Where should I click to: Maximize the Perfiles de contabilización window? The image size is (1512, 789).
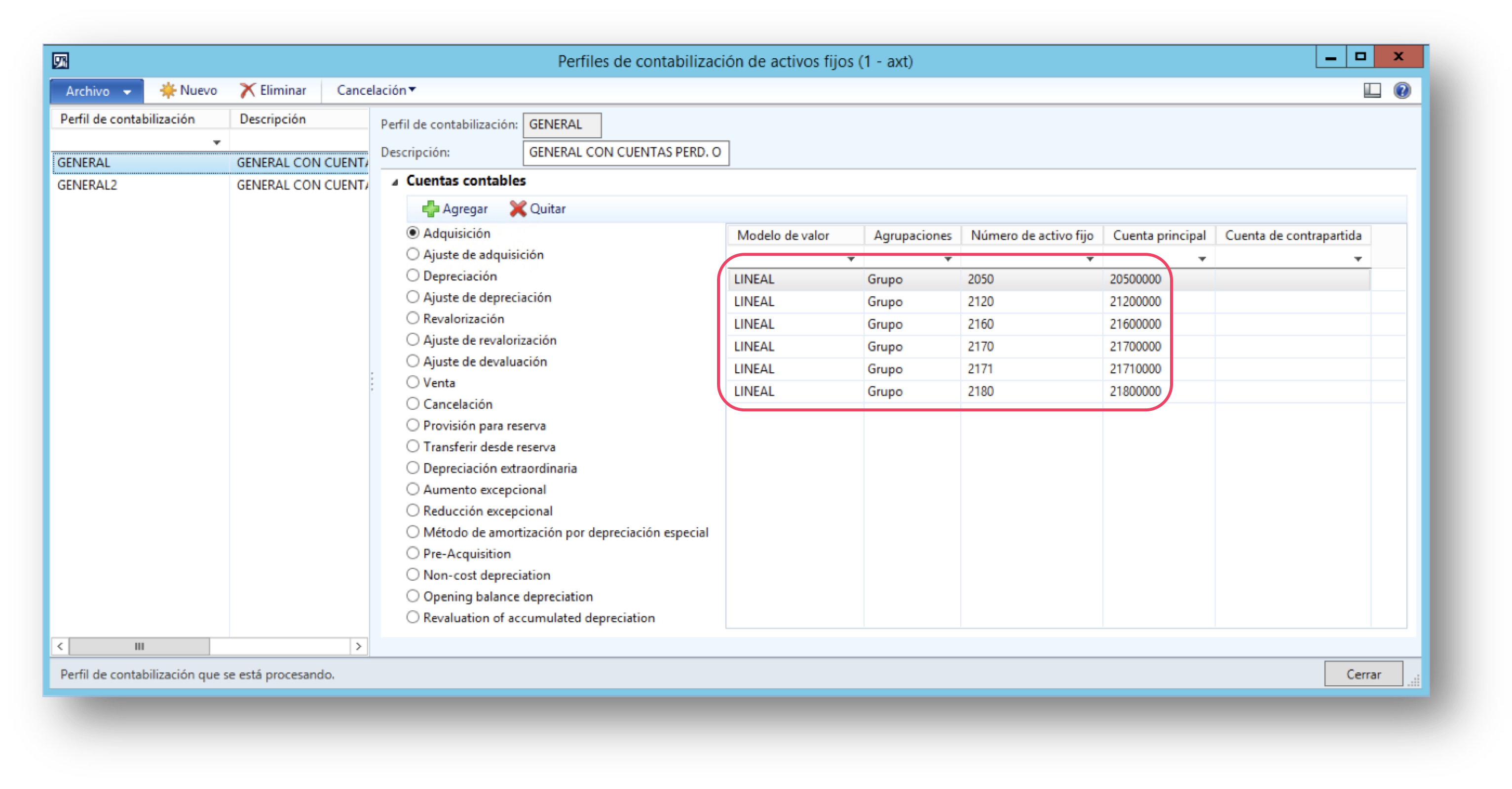(1360, 57)
